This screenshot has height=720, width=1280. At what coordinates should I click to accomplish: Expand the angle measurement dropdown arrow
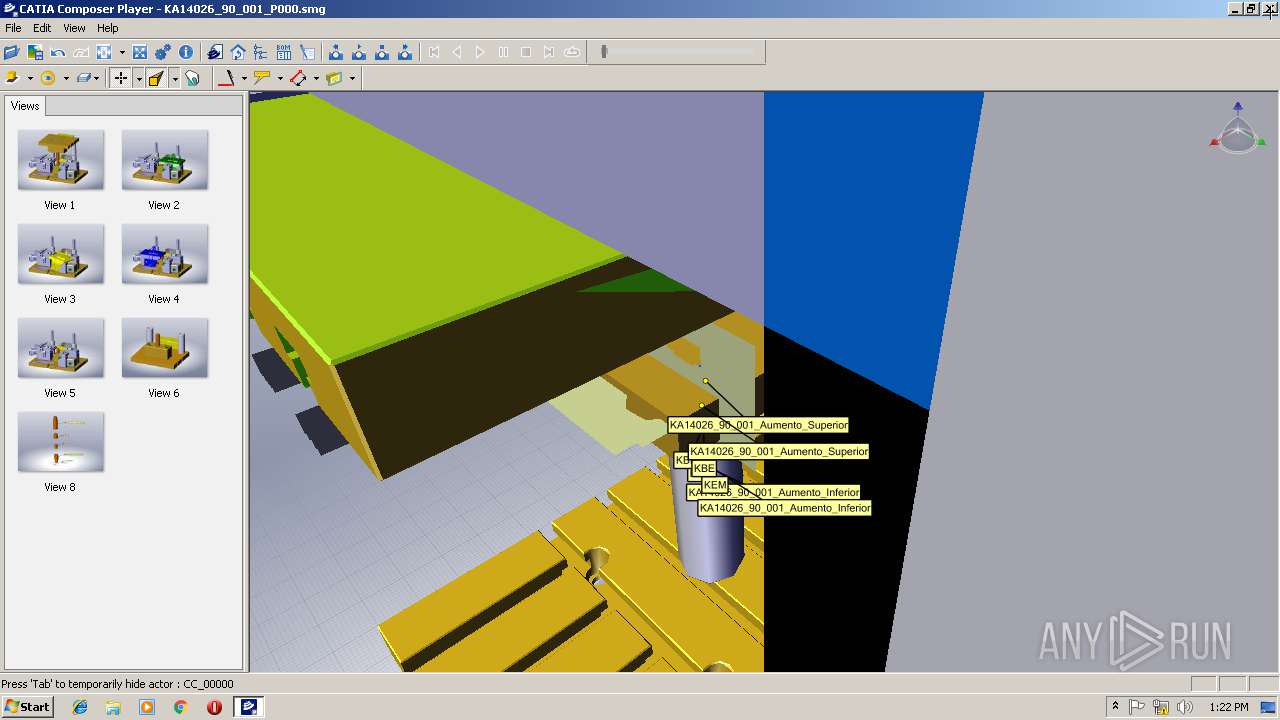point(244,78)
